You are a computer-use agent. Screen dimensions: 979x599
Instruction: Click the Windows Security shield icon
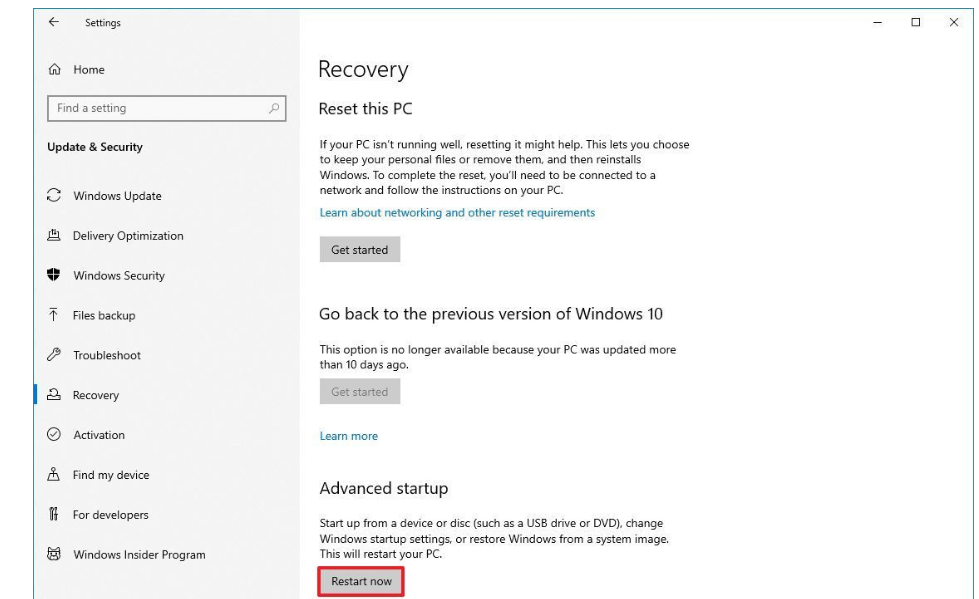[x=54, y=276]
